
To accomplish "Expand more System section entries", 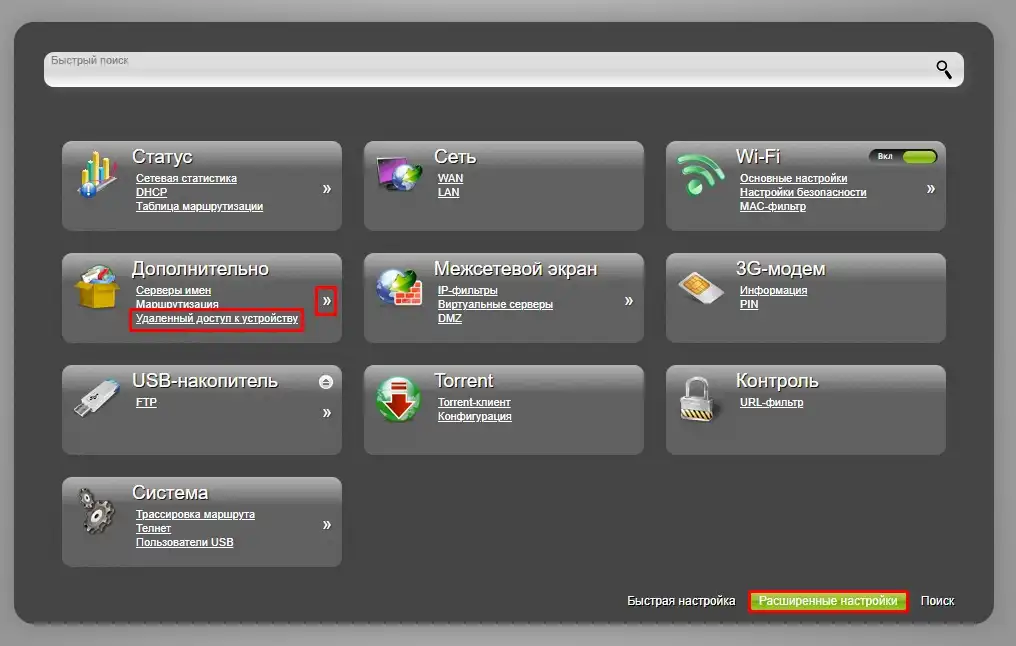I will (326, 524).
